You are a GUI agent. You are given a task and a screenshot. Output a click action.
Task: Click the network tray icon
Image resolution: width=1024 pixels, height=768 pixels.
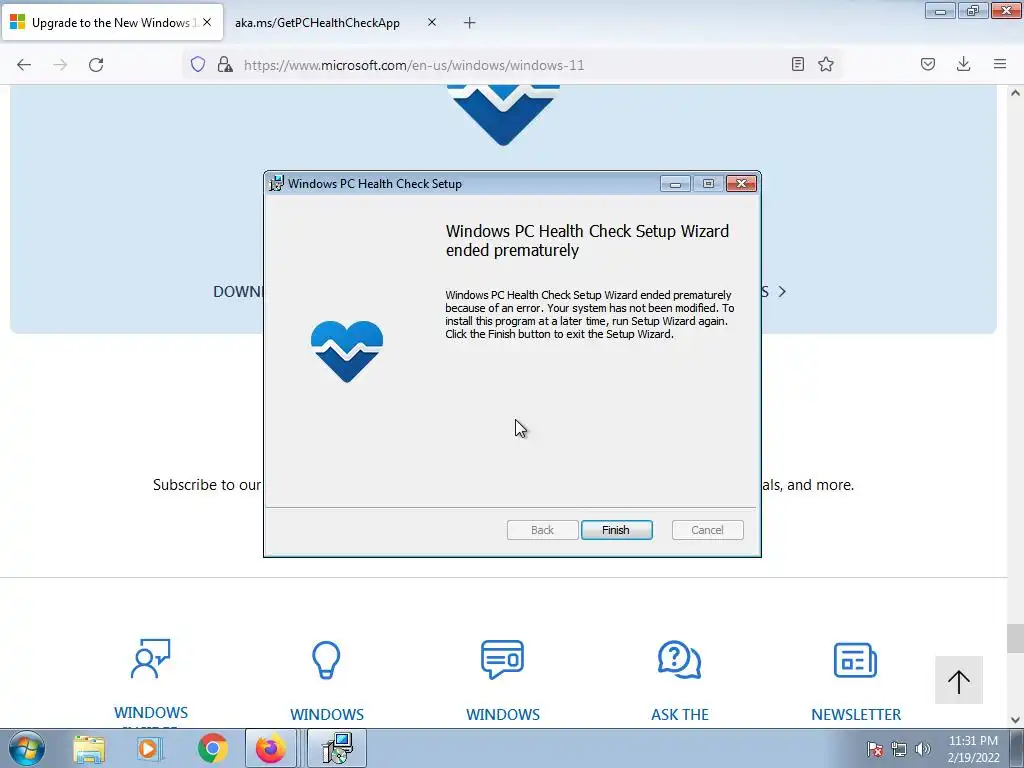point(899,748)
